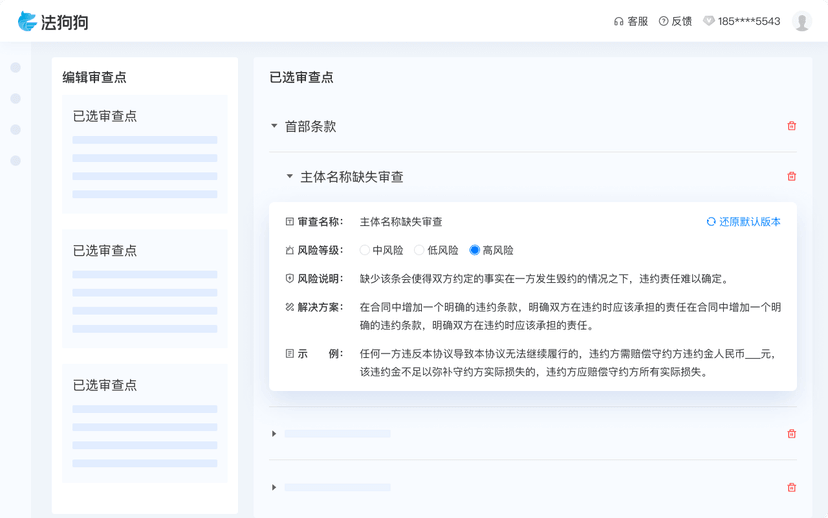Screen dimensions: 828x518
Task: Click the 风险等级 label icon
Action: pos(289,250)
